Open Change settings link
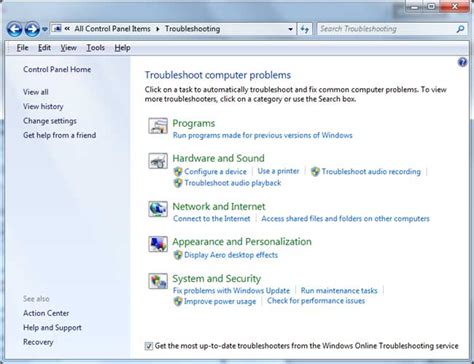Screen dimensions: 474x364 pyautogui.click(x=50, y=121)
